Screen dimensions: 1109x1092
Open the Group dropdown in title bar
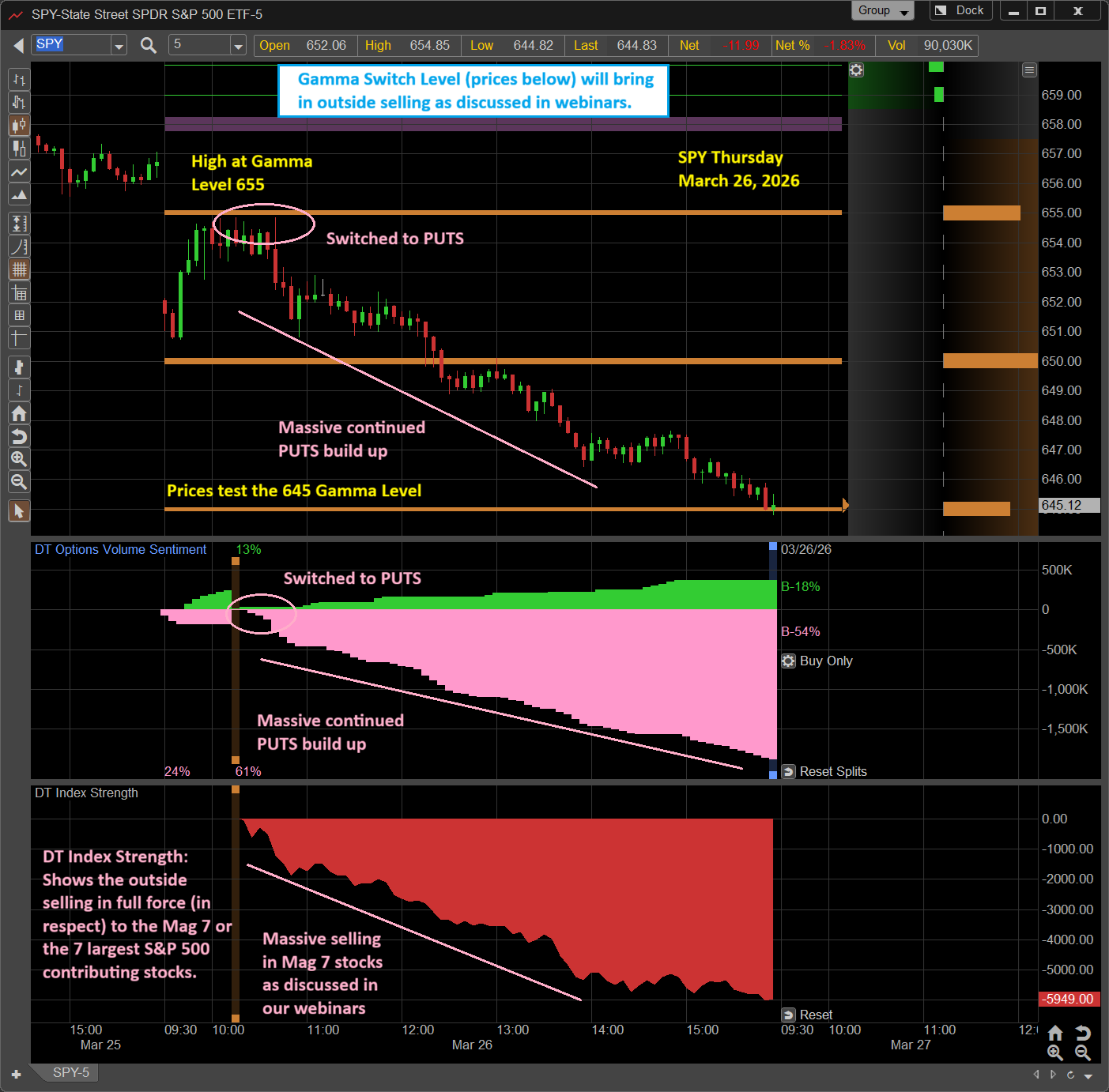(x=882, y=11)
